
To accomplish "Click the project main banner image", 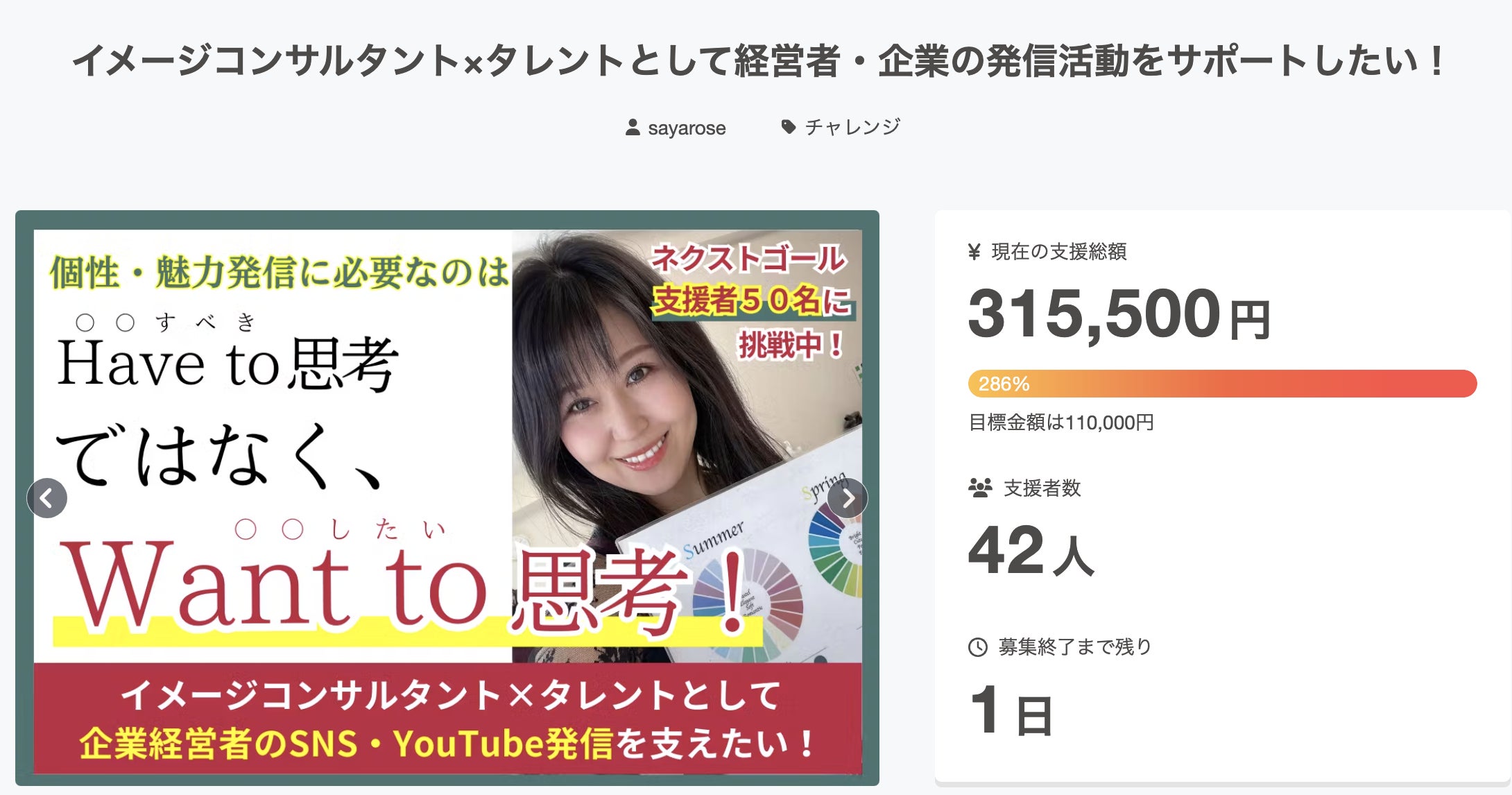I will tap(447, 498).
